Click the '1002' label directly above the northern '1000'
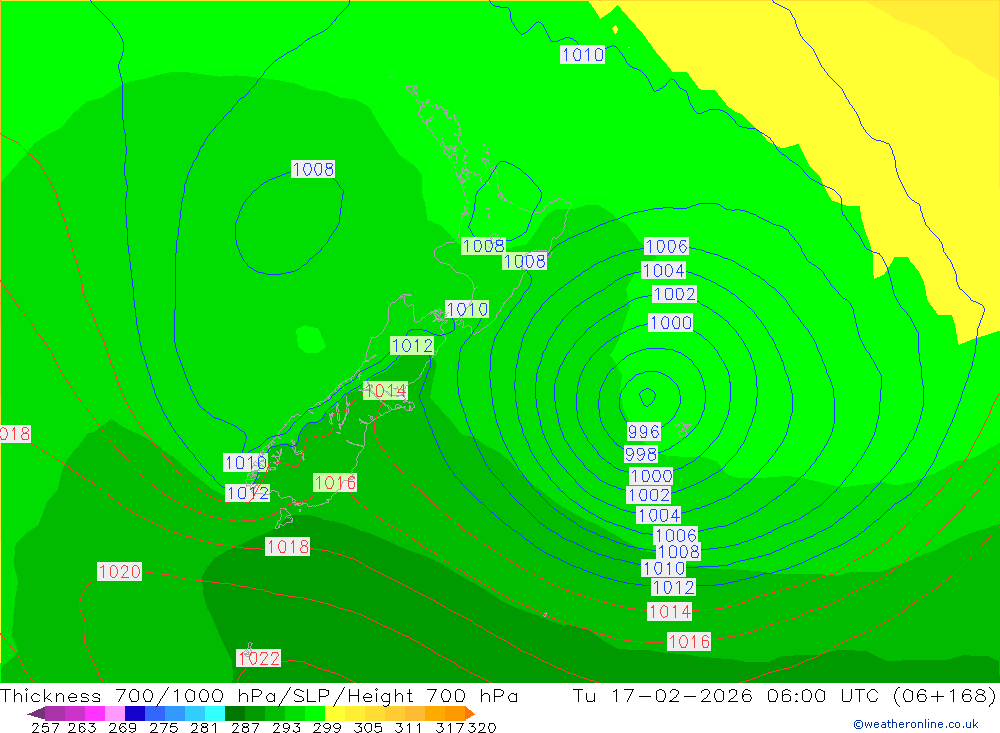This screenshot has width=1000, height=733. (x=674, y=294)
